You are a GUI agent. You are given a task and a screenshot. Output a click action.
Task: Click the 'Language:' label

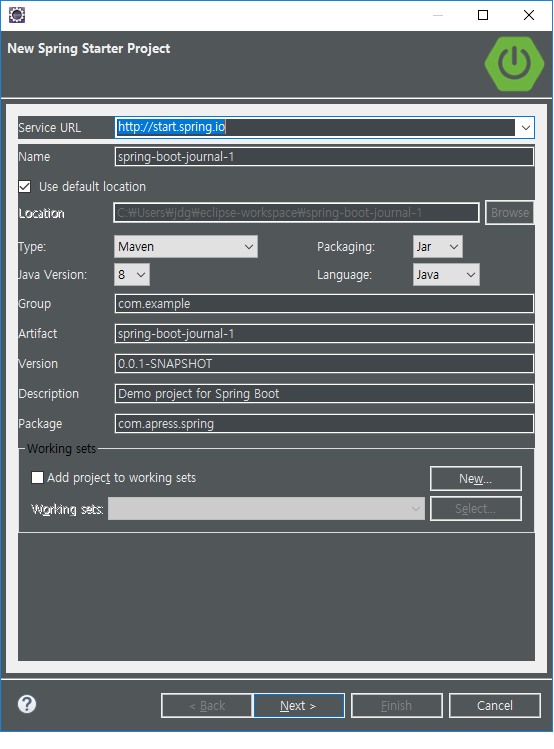tap(344, 275)
